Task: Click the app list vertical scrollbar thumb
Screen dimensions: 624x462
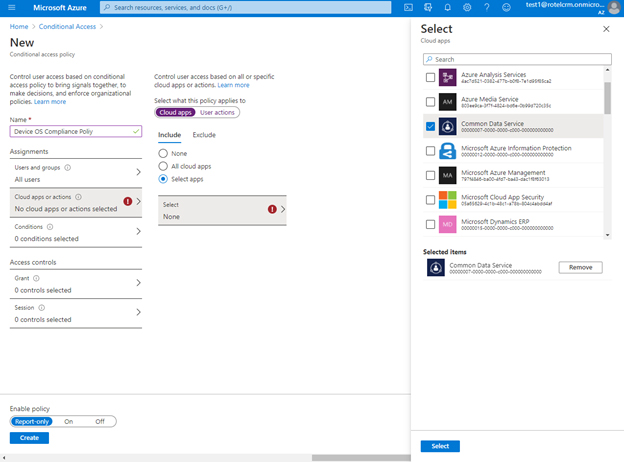Action: pos(607,98)
